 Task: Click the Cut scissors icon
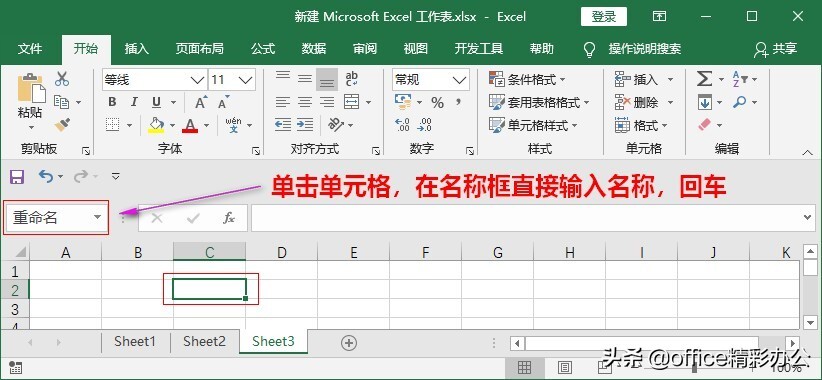pyautogui.click(x=62, y=79)
